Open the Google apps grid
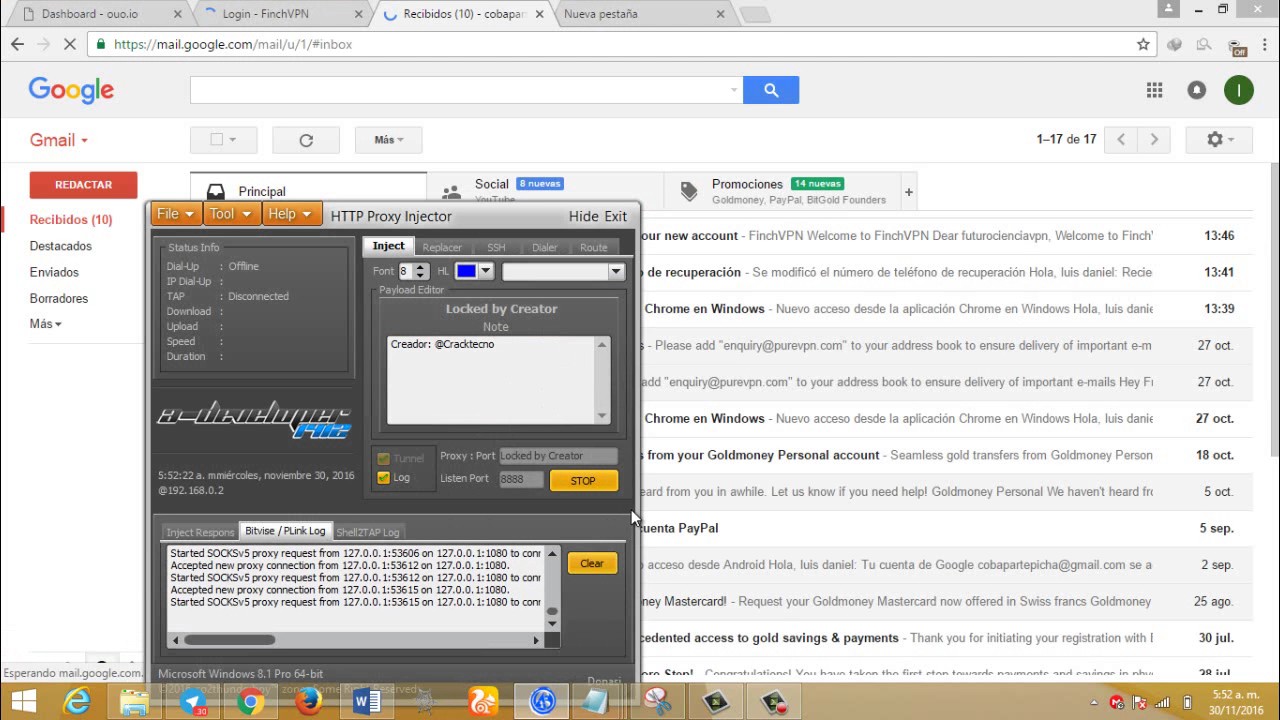The image size is (1280, 720). coord(1154,90)
